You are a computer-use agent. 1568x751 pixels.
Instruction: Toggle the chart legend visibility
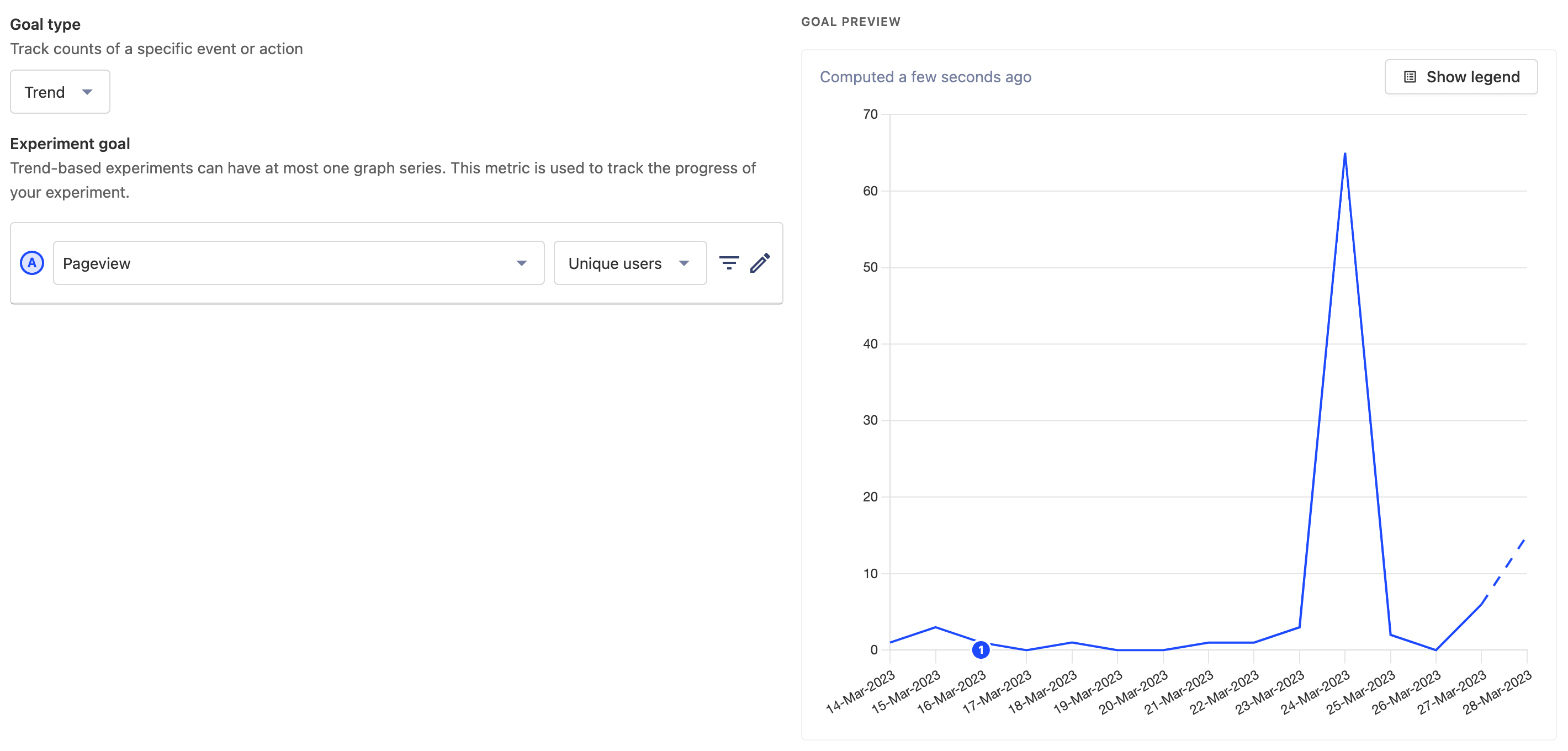click(1461, 76)
